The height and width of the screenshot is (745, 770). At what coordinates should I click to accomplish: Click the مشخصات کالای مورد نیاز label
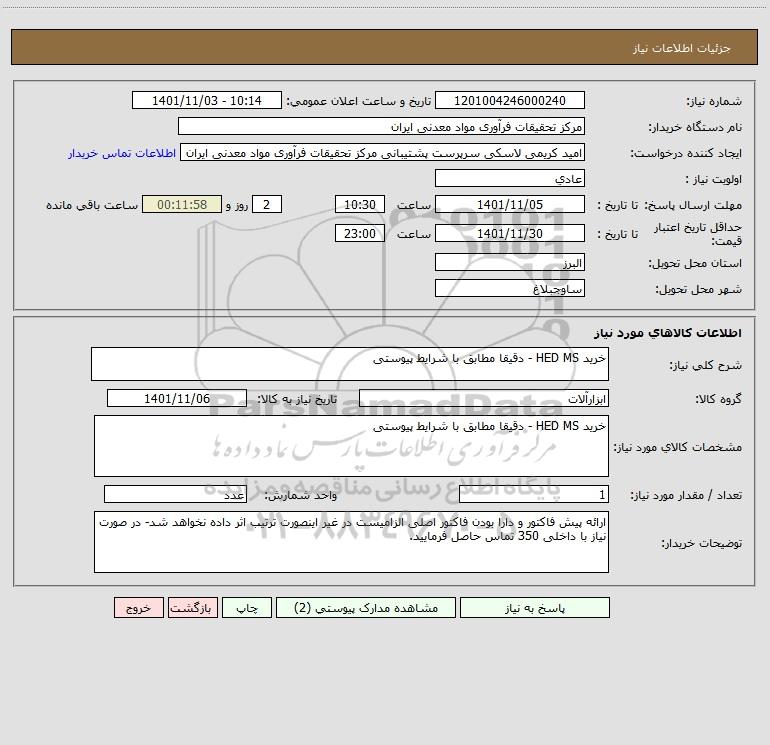pyautogui.click(x=678, y=447)
